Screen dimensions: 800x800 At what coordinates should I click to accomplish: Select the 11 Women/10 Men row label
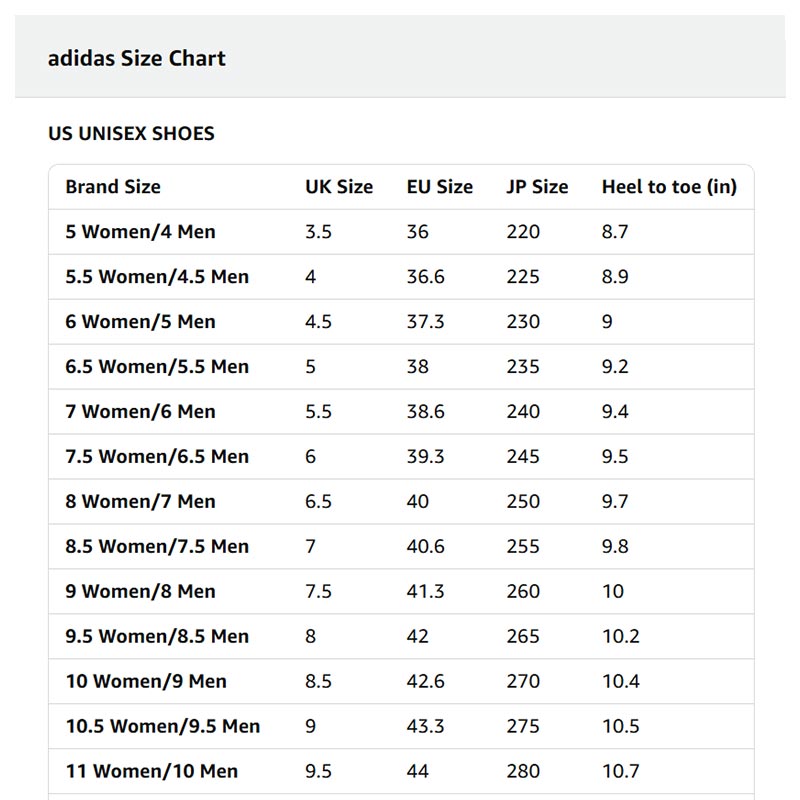152,772
